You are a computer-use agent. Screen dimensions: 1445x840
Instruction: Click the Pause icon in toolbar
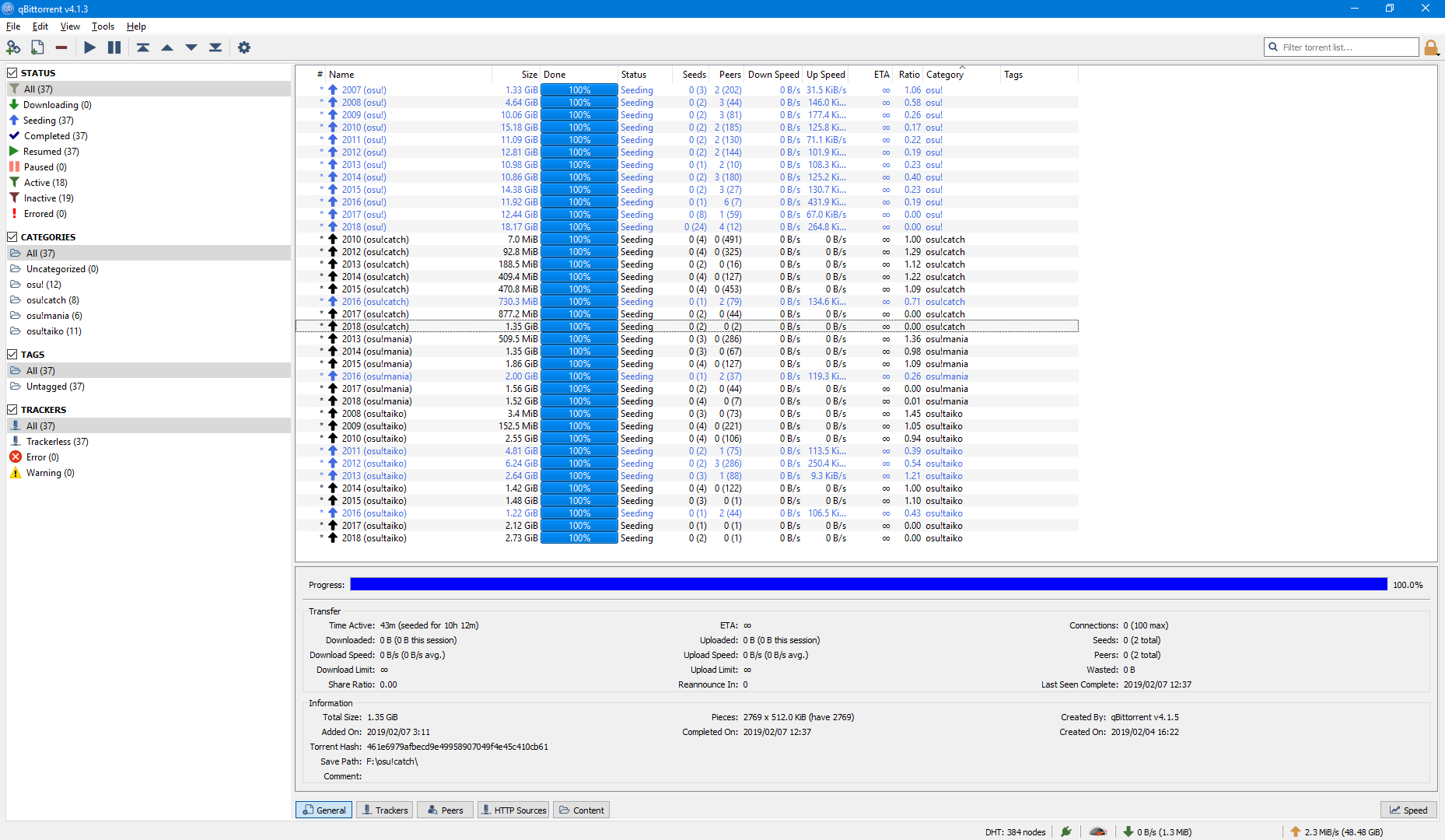click(x=114, y=47)
